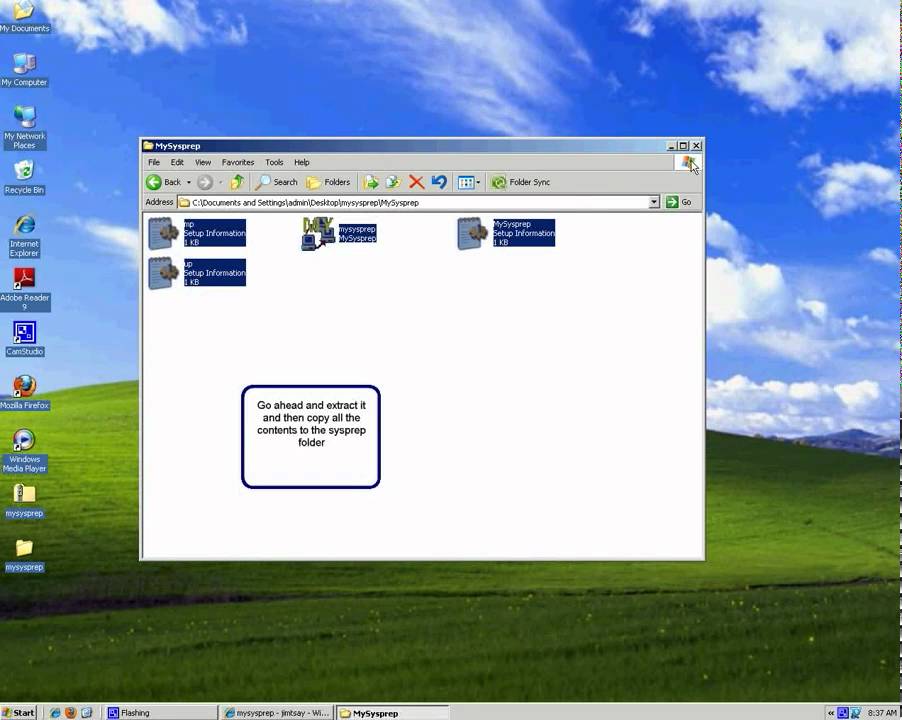Open the Back button history dropdown
This screenshot has height=720, width=902.
[x=189, y=182]
